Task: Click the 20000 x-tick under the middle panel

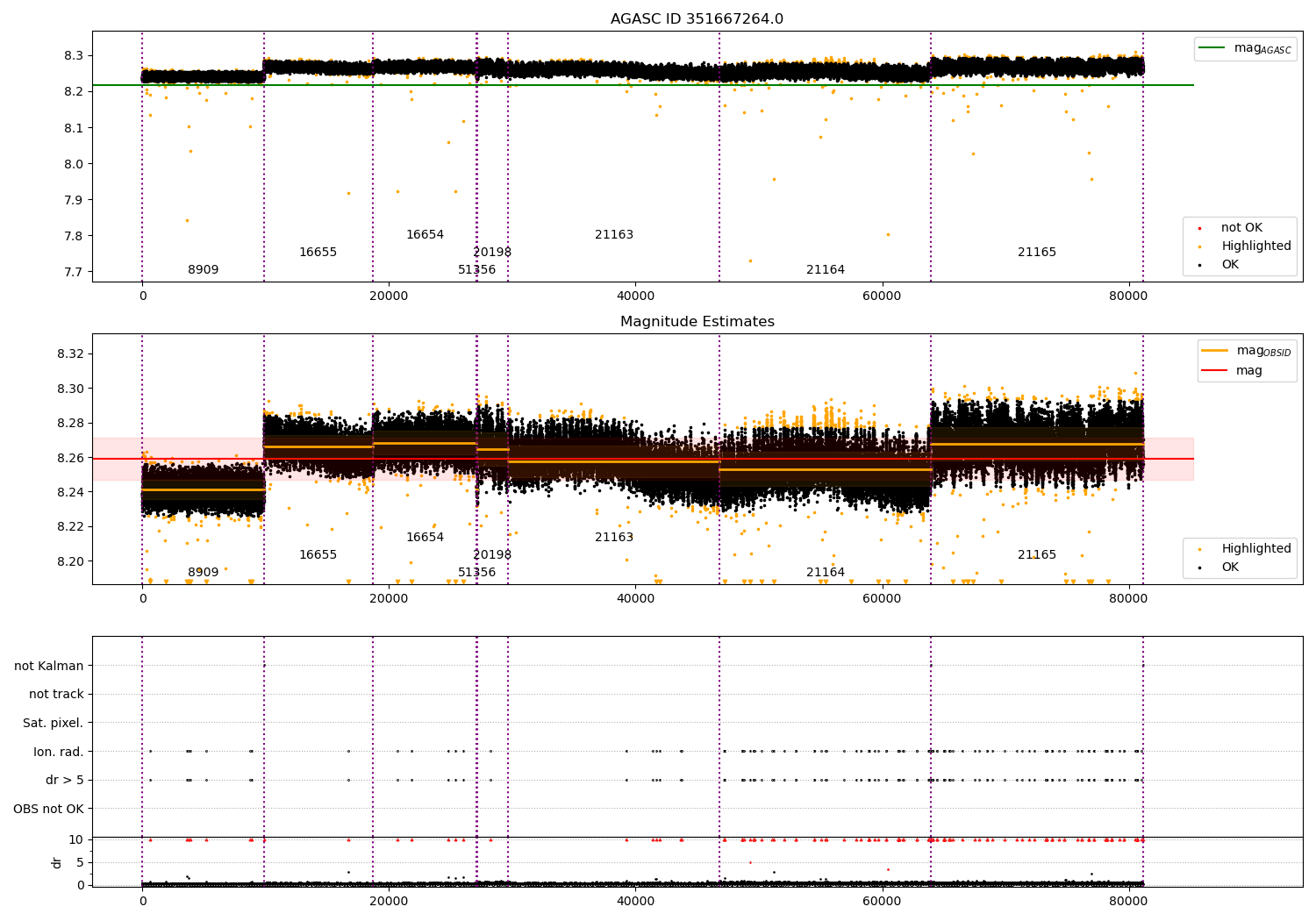Action: pos(389,599)
